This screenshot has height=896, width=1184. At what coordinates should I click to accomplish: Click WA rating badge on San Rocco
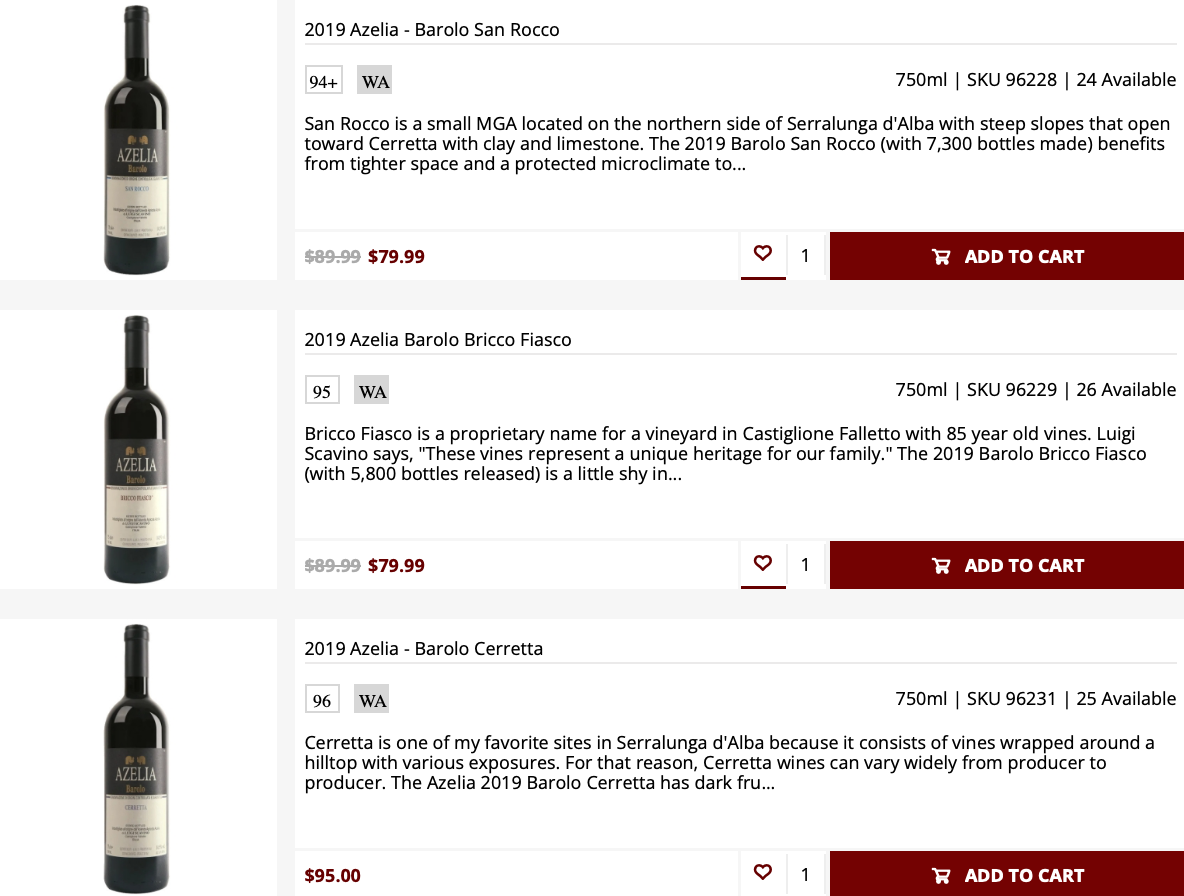375,81
